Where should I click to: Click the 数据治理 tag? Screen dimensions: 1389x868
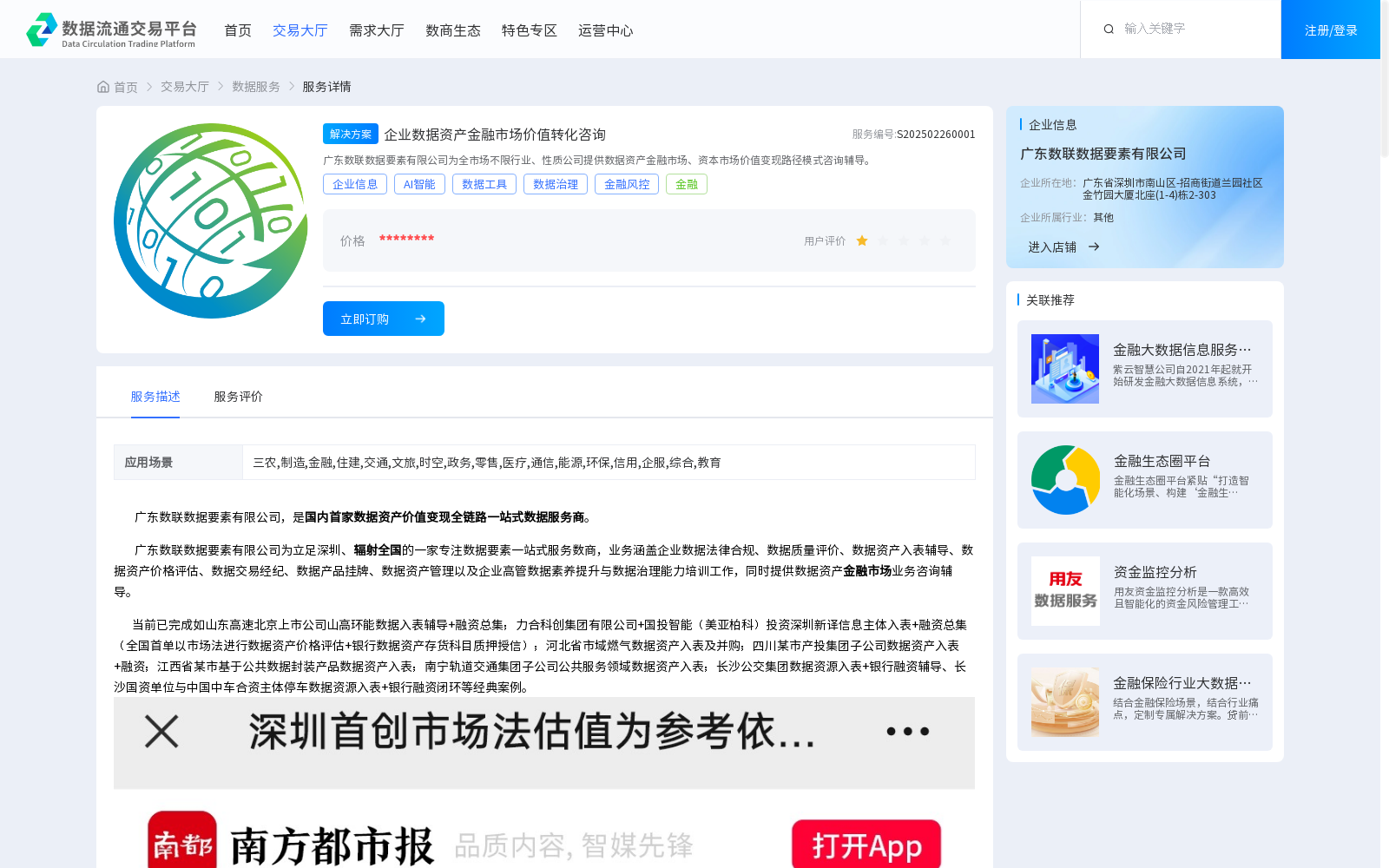tap(556, 184)
